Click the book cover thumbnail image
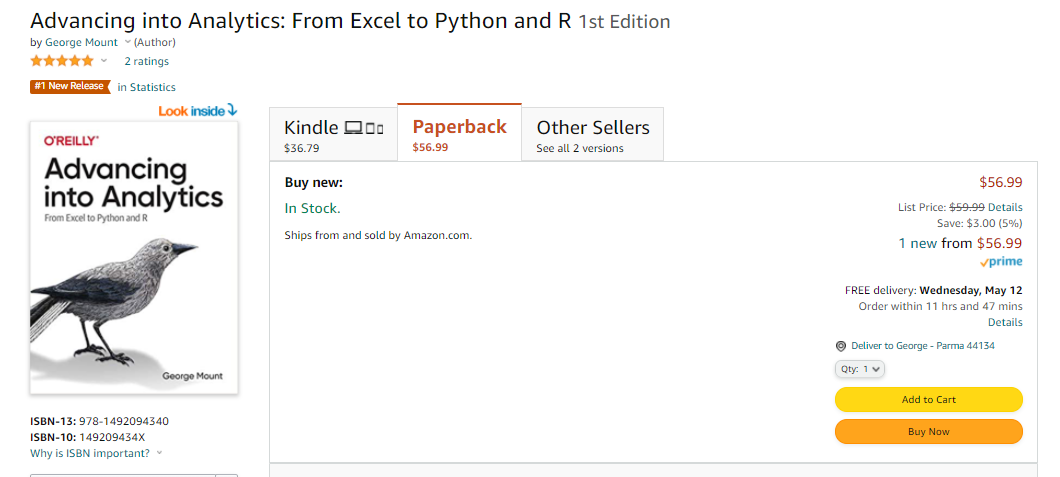The image size is (1060, 477). click(134, 257)
